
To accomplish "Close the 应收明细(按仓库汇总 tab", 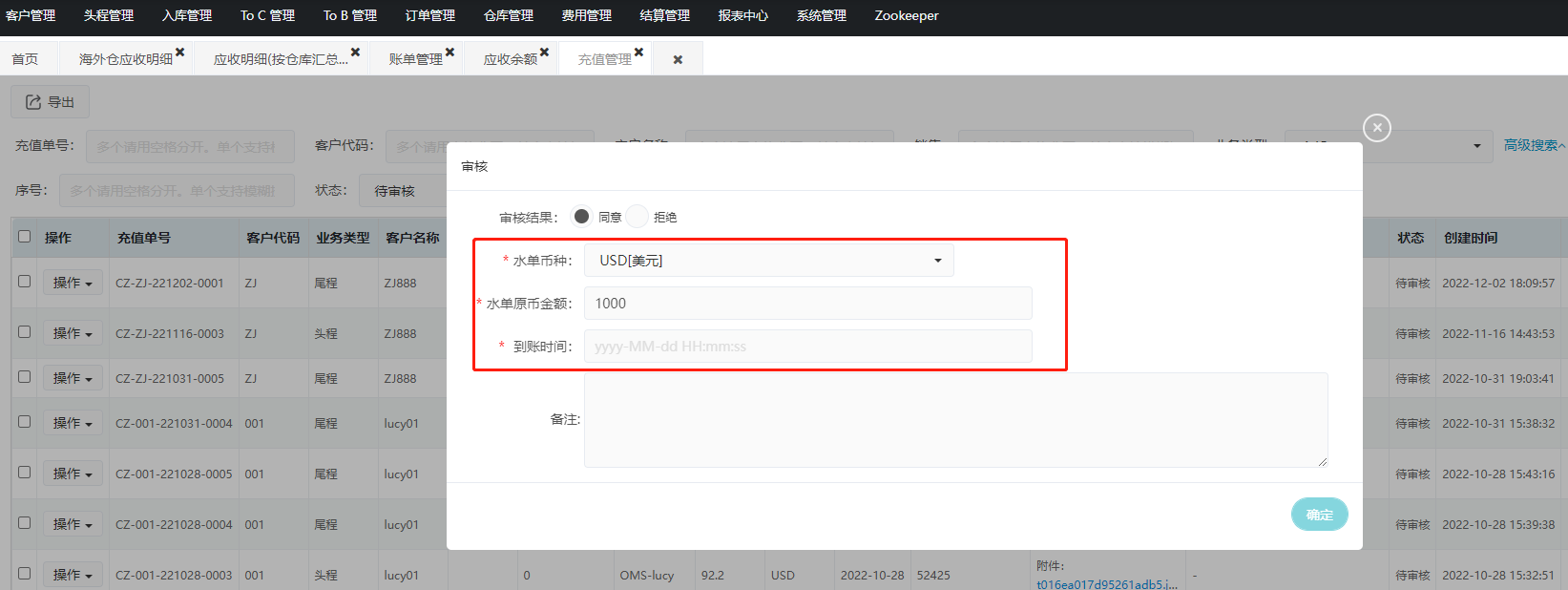I will (355, 53).
